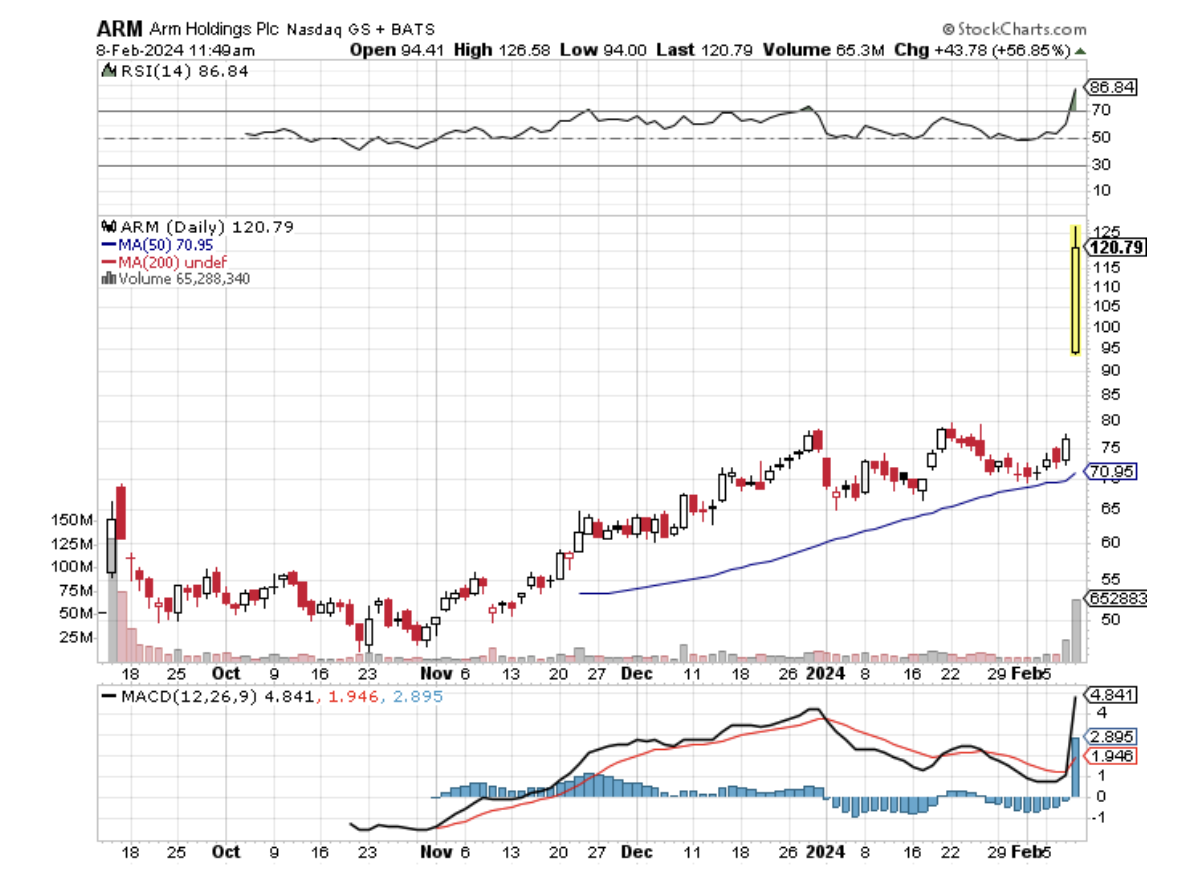Click the 85 label on the price axis

1110,395
